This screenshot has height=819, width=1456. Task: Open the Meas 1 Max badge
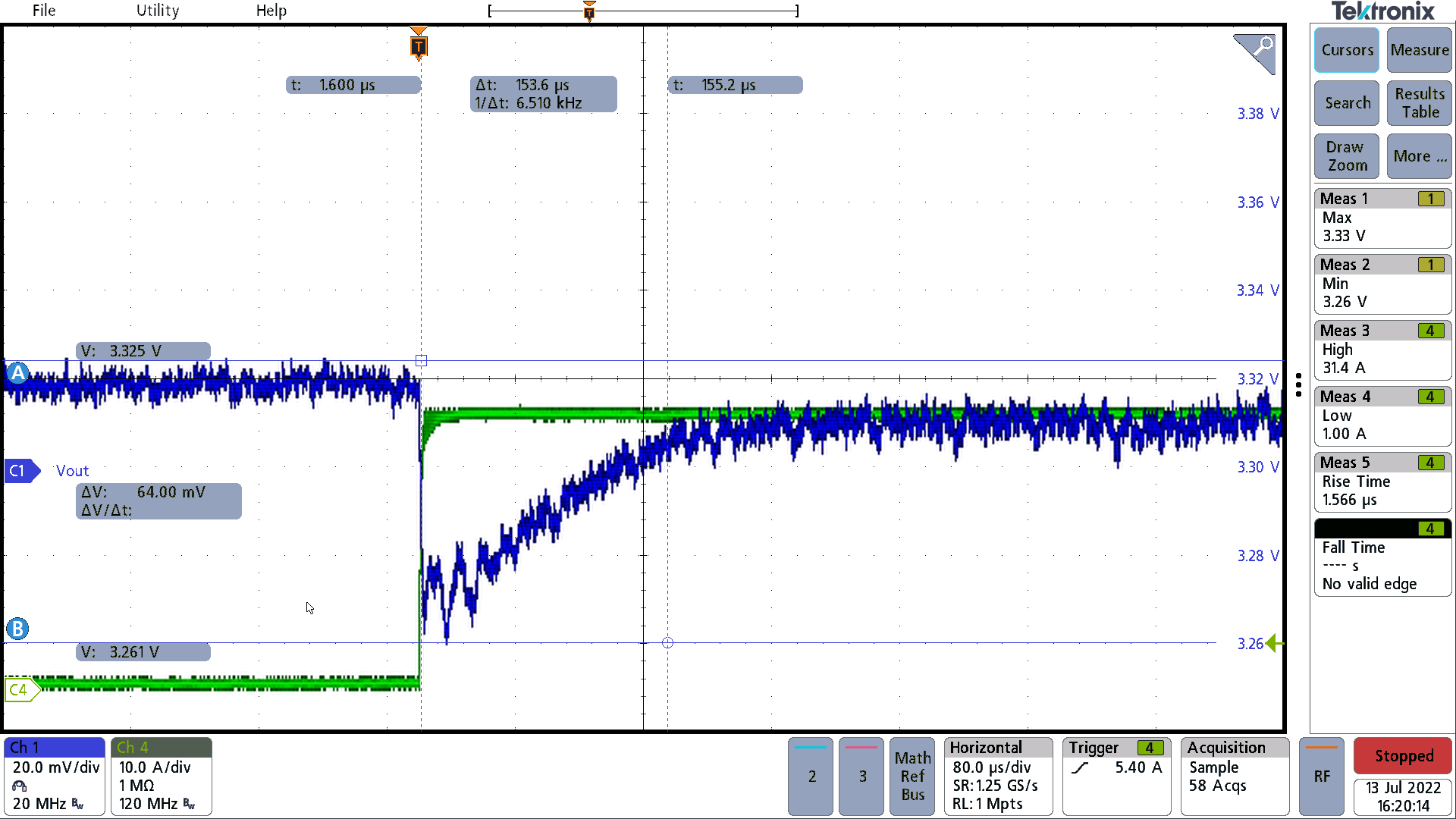1382,218
